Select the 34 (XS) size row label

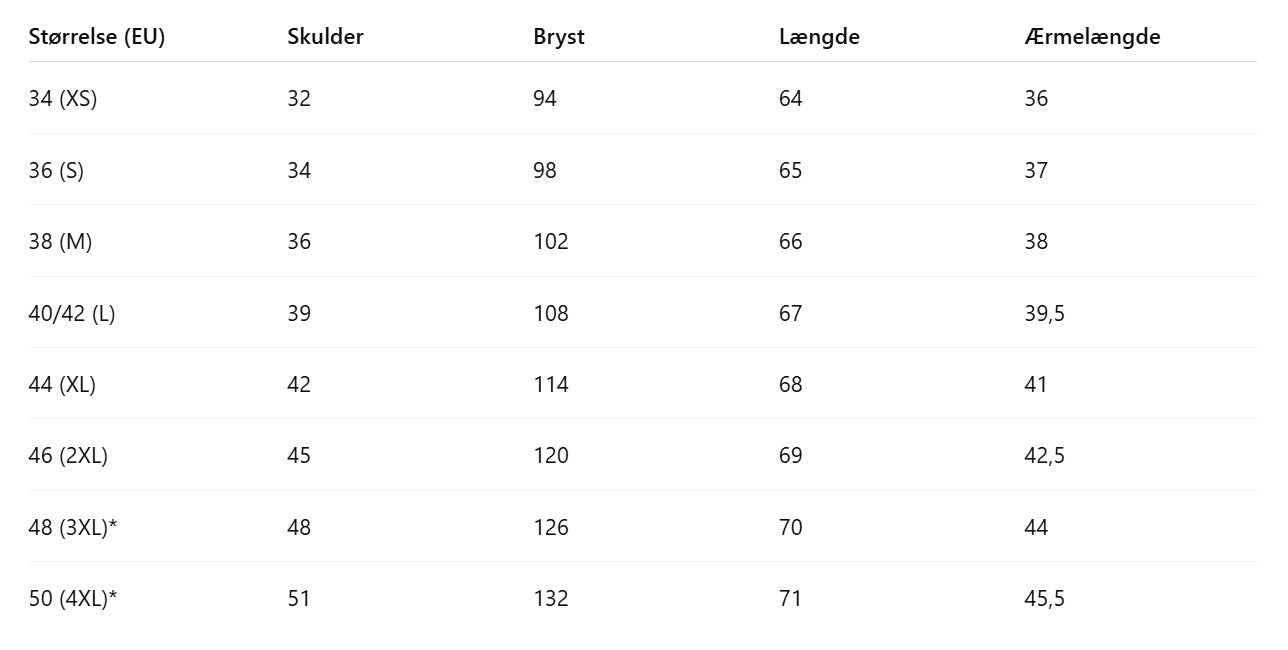63,98
